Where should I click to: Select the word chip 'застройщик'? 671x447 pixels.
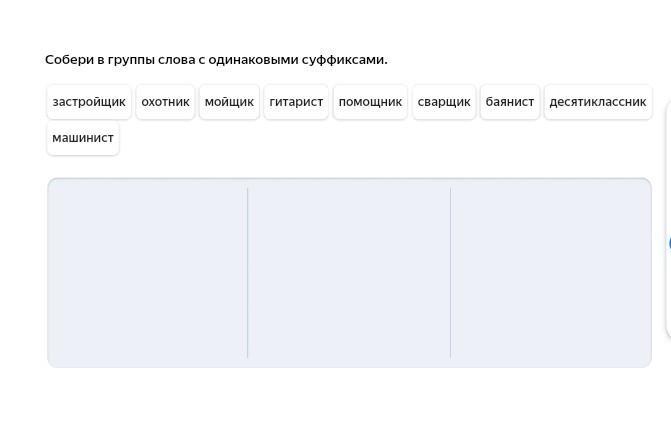pyautogui.click(x=89, y=102)
